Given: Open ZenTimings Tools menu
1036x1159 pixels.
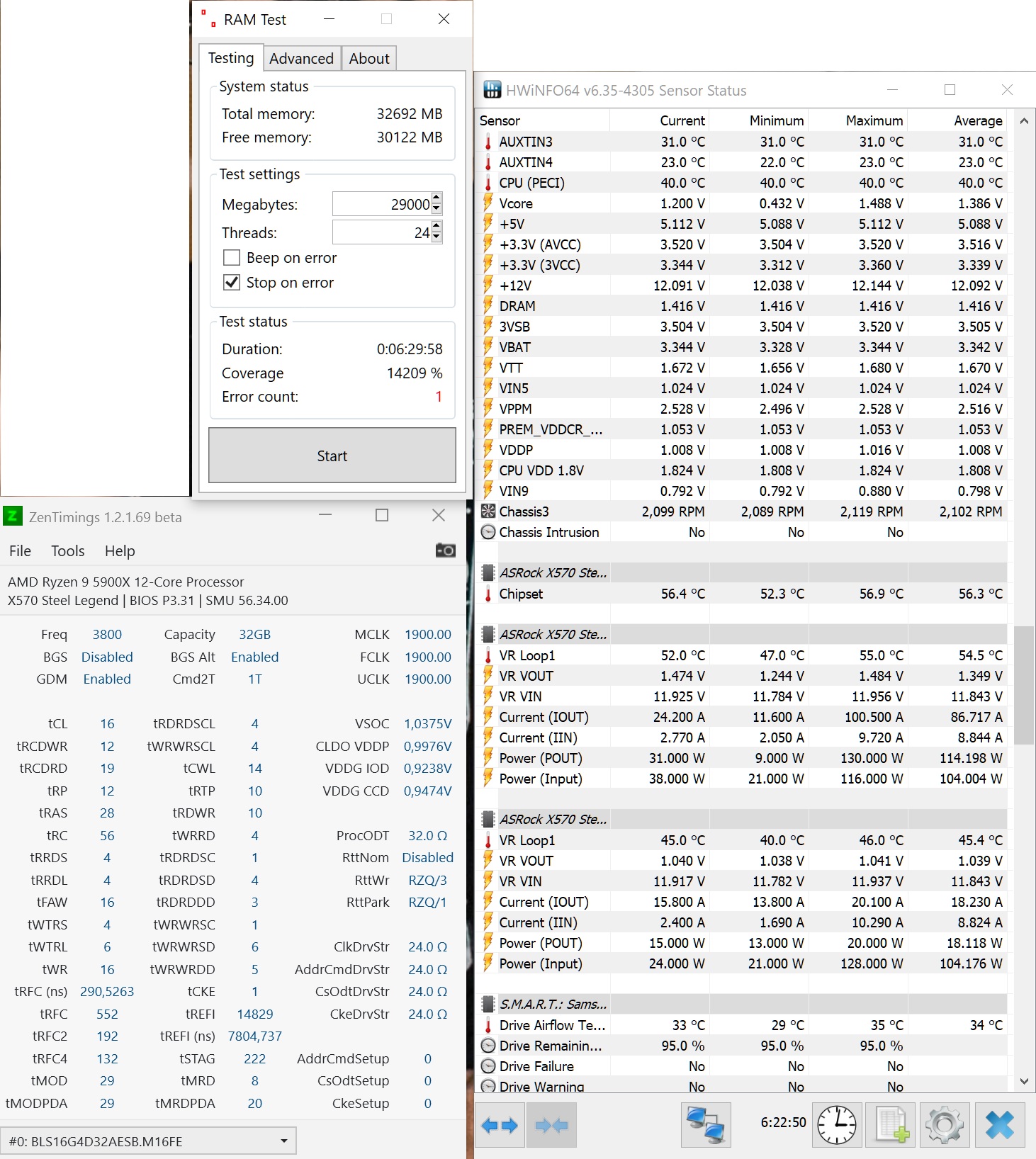Looking at the screenshot, I should pos(68,551).
